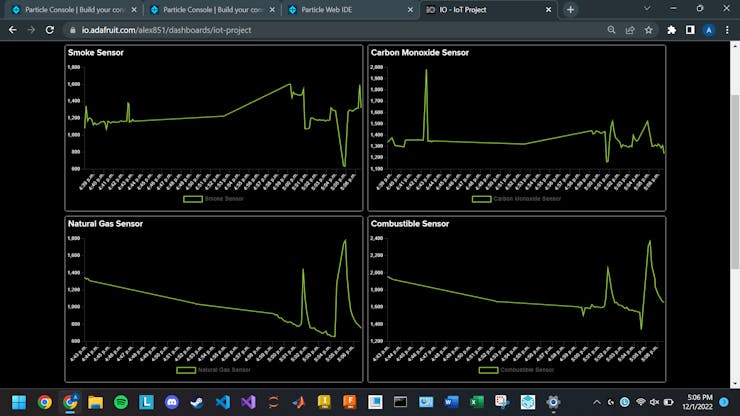Open the terminal window taskbar icon
Viewport: 740px width, 416px height.
[x=400, y=402]
